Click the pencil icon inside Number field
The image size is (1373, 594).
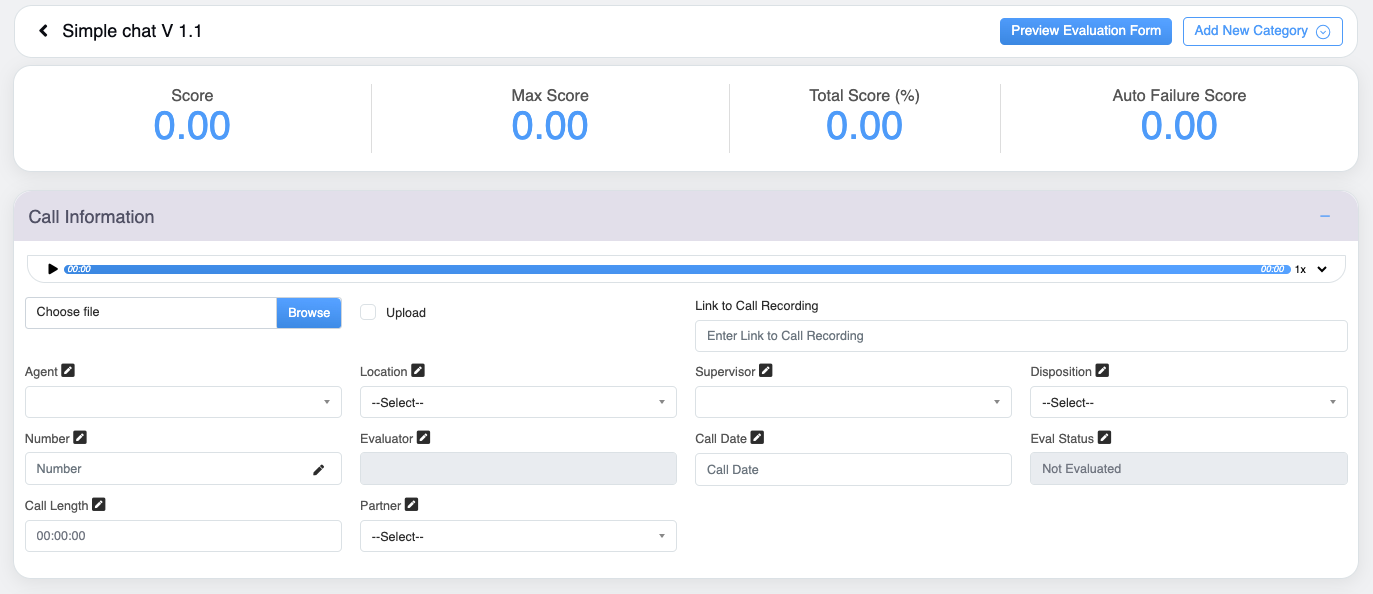319,469
